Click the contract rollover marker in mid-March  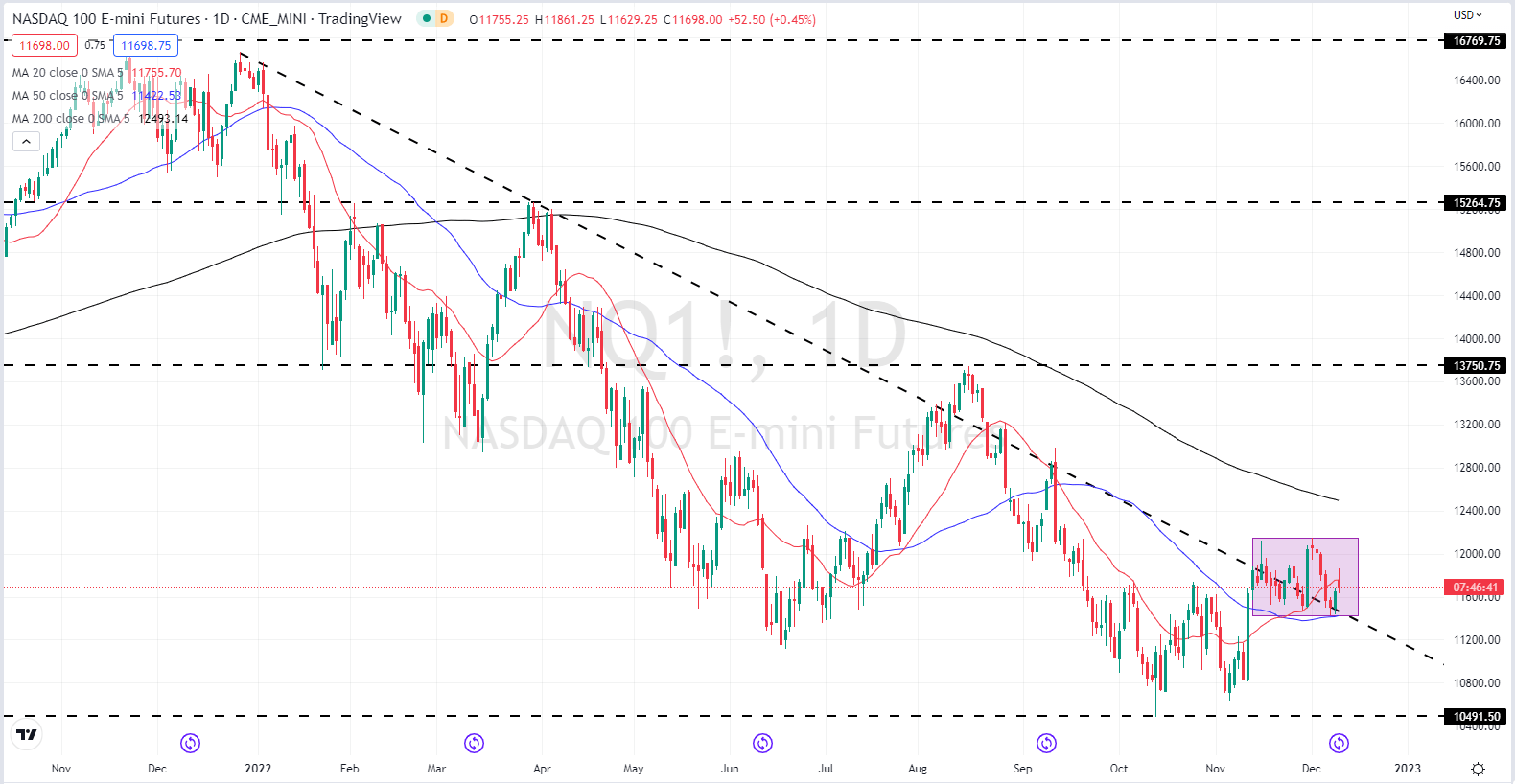pos(474,743)
